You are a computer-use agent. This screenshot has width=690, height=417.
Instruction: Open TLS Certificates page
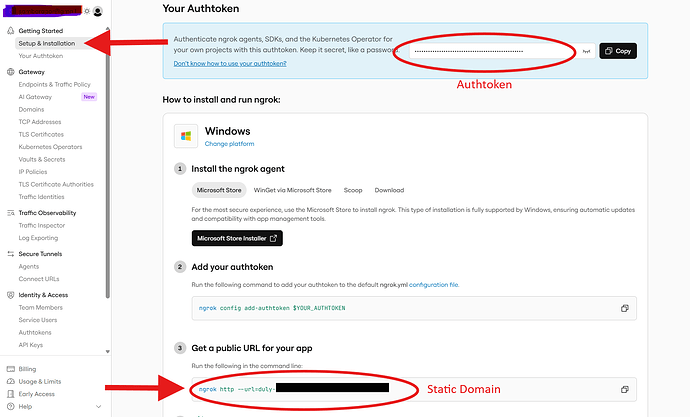[x=41, y=135]
